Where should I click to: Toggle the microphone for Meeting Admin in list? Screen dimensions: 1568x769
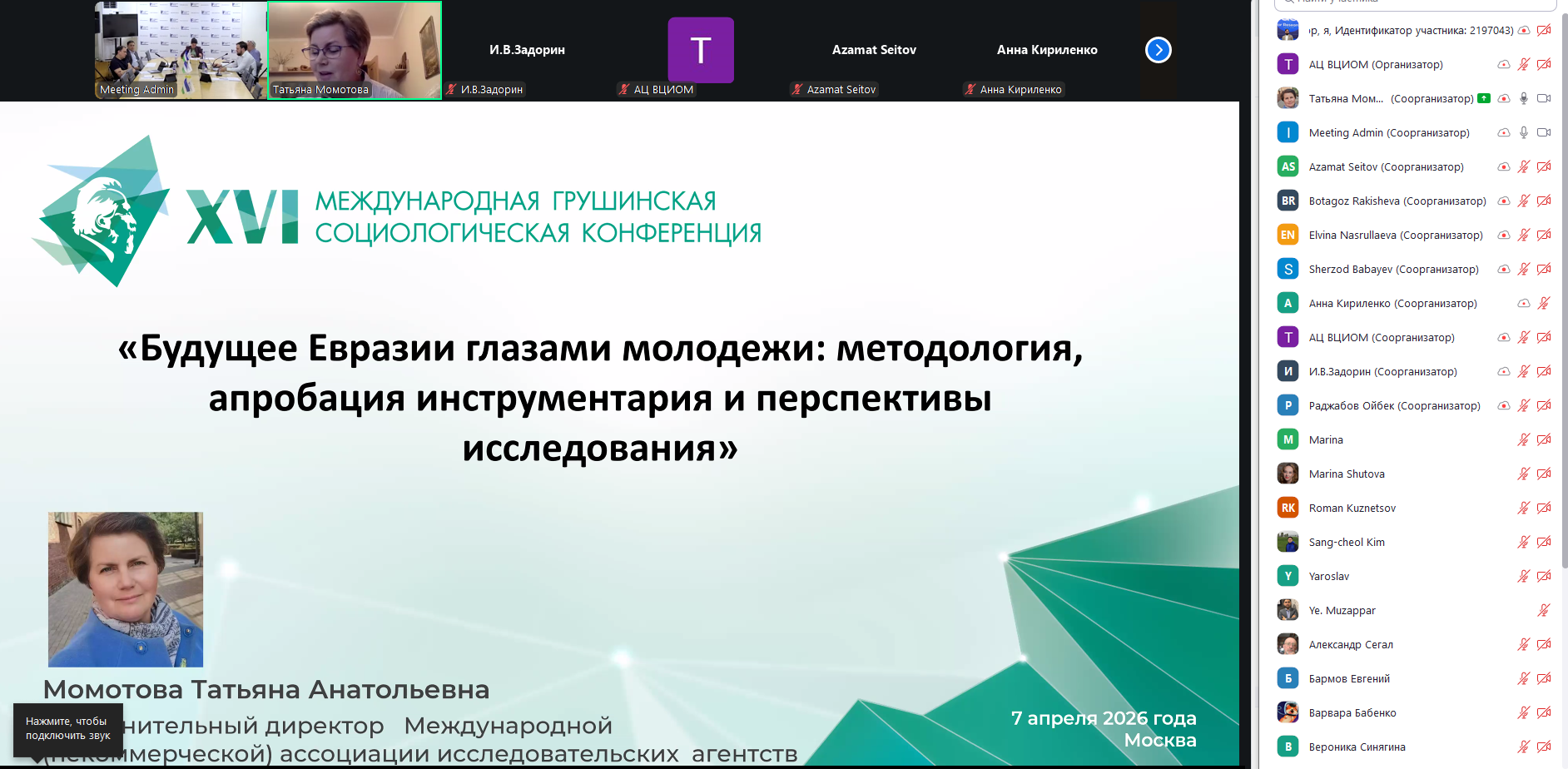[x=1523, y=132]
